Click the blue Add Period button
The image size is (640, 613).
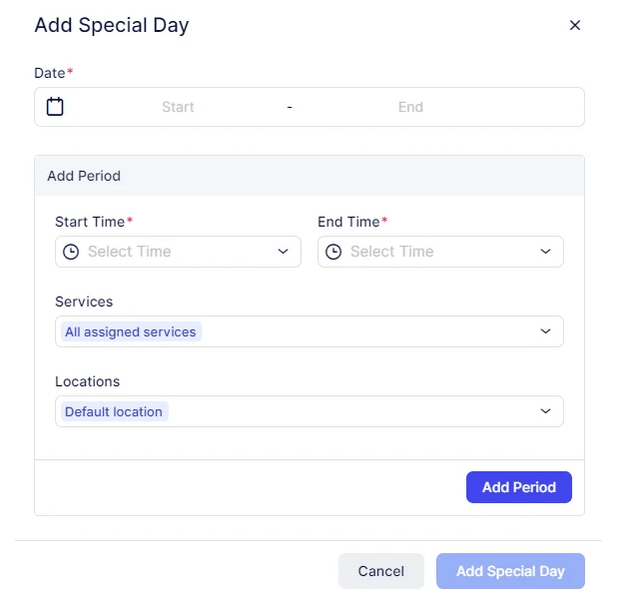(519, 487)
